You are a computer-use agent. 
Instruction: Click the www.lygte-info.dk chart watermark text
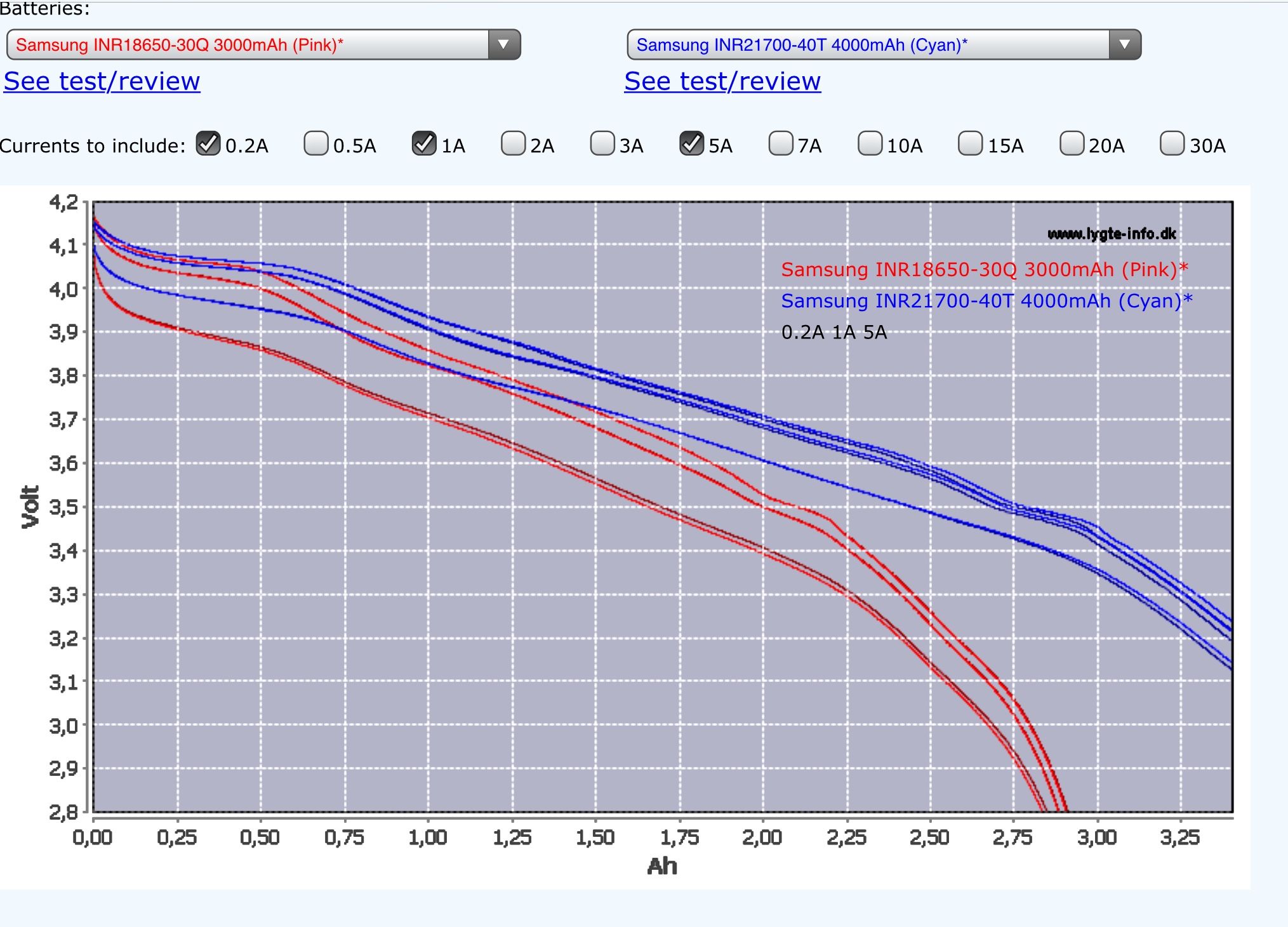point(1112,234)
